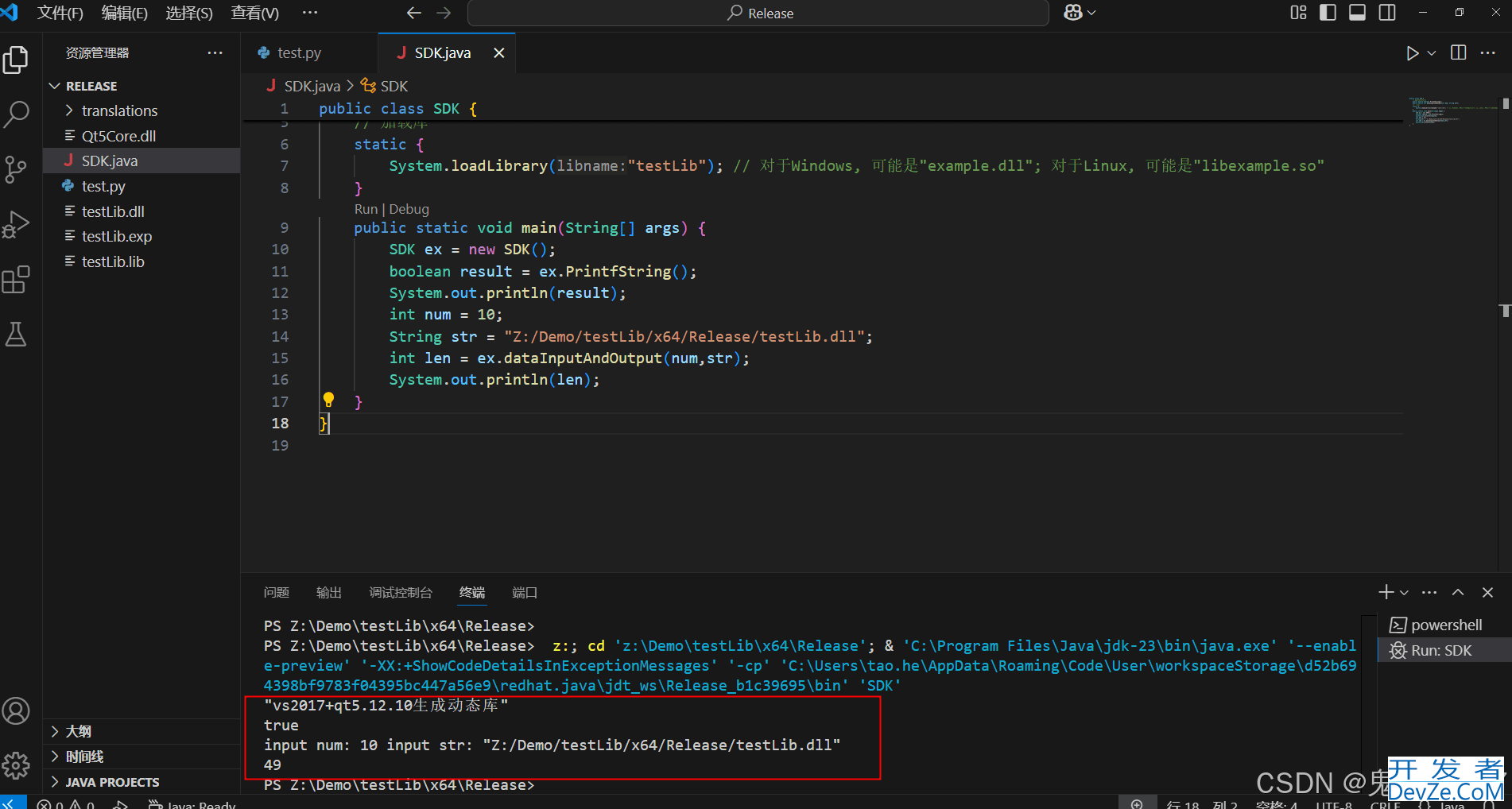Open the Customize Layout icon
The image size is (1512, 809).
pyautogui.click(x=1298, y=13)
